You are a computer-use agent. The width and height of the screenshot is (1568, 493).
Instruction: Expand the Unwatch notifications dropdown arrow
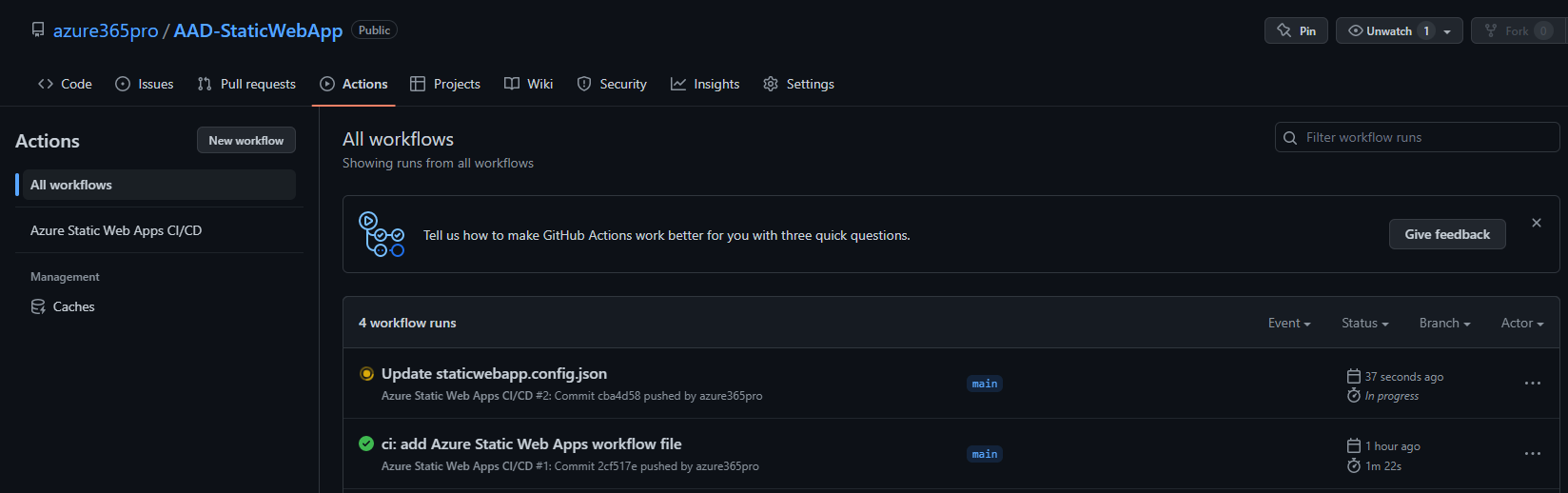[1447, 31]
